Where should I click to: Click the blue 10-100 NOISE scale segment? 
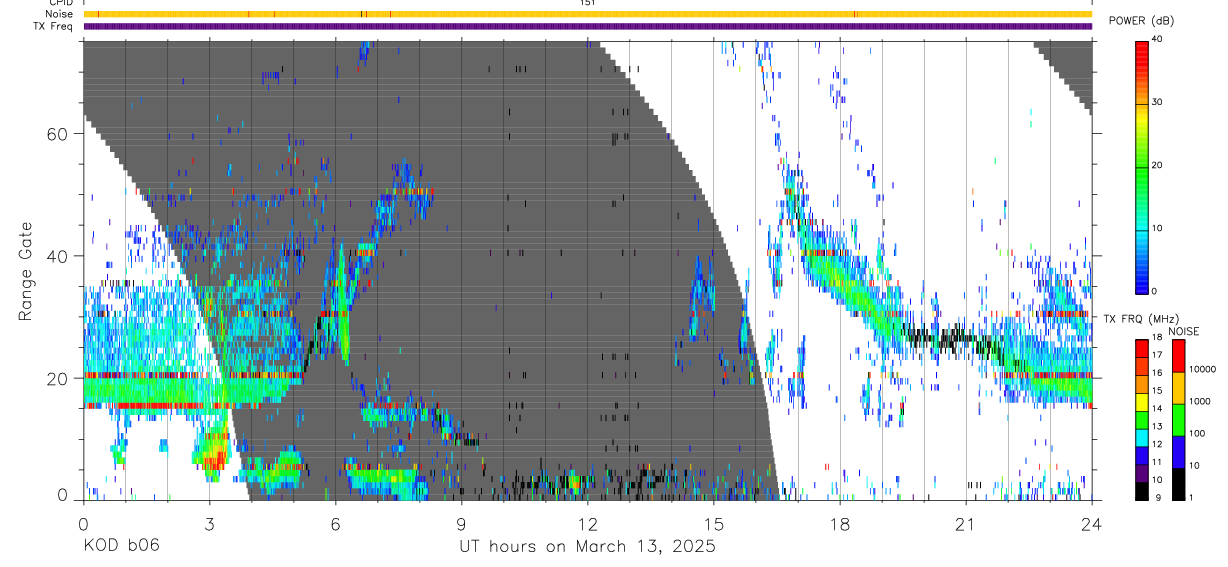[x=1178, y=452]
